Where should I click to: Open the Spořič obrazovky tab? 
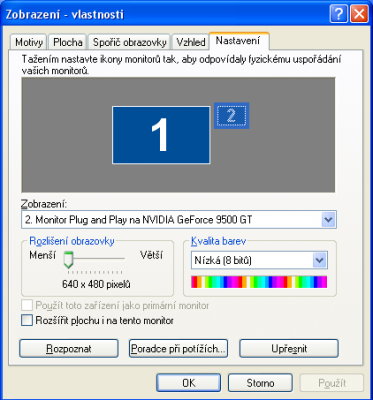pos(129,42)
